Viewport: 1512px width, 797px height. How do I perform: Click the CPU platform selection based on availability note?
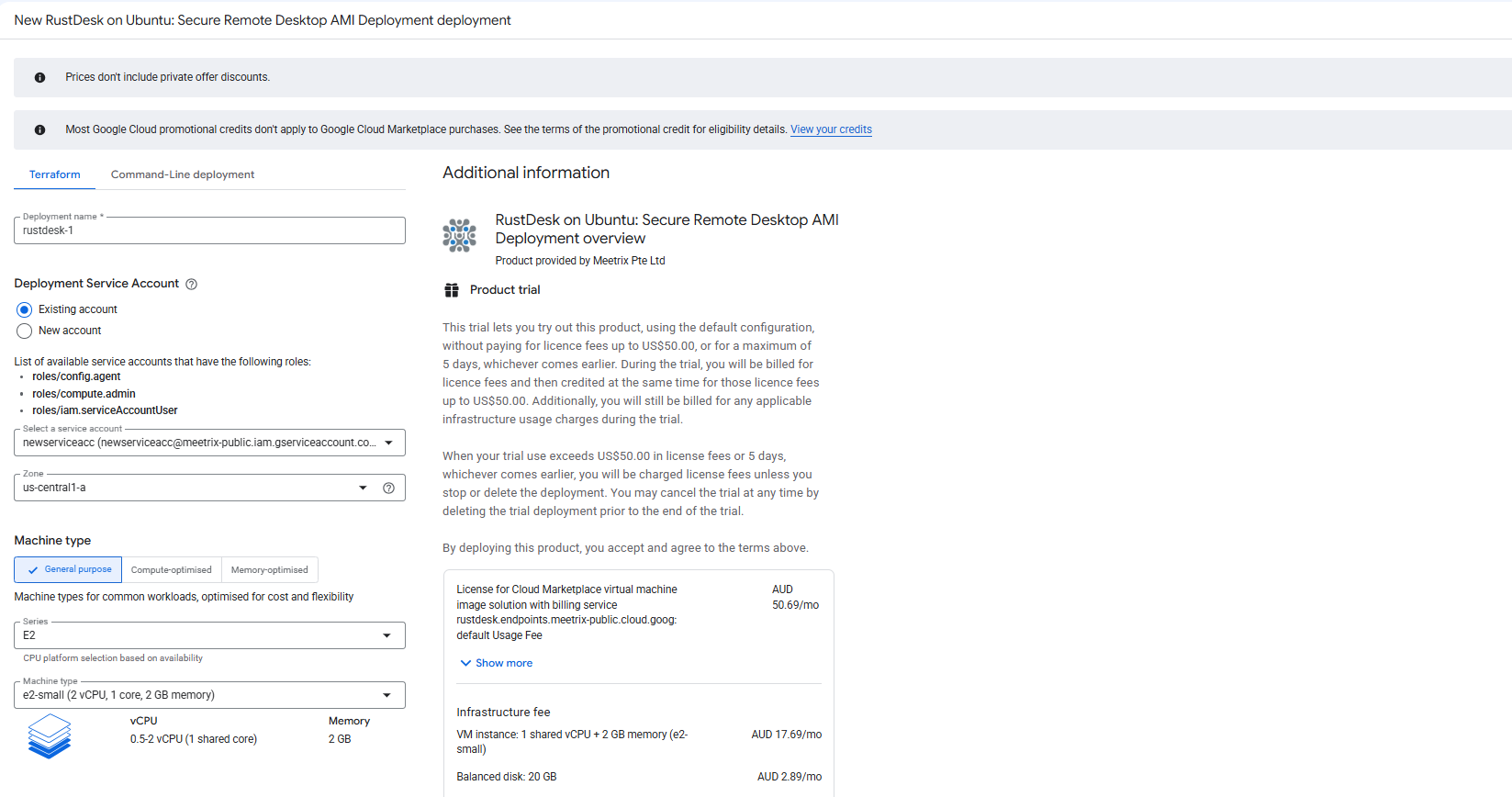113,658
